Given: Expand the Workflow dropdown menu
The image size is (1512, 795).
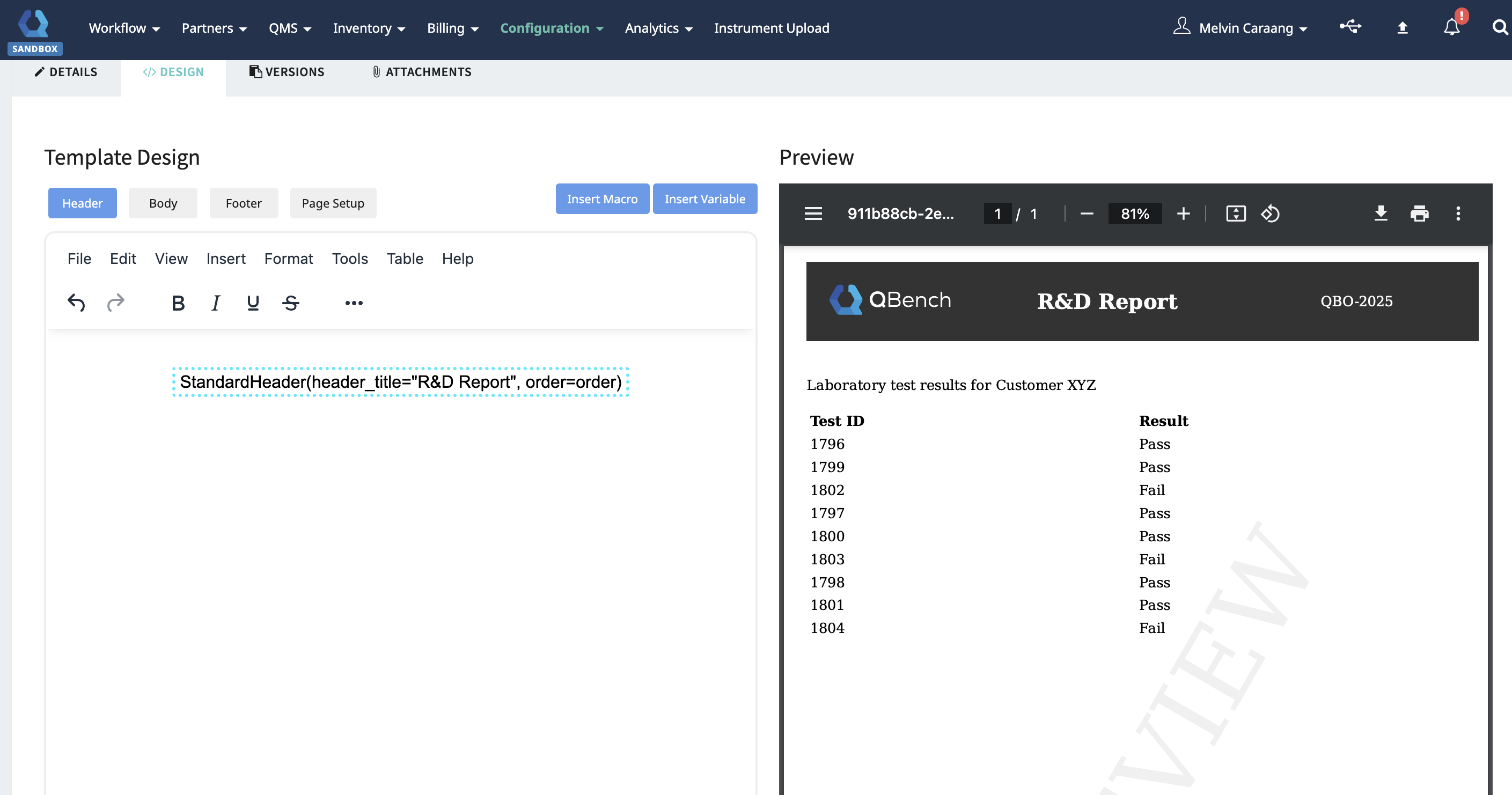Looking at the screenshot, I should [124, 28].
